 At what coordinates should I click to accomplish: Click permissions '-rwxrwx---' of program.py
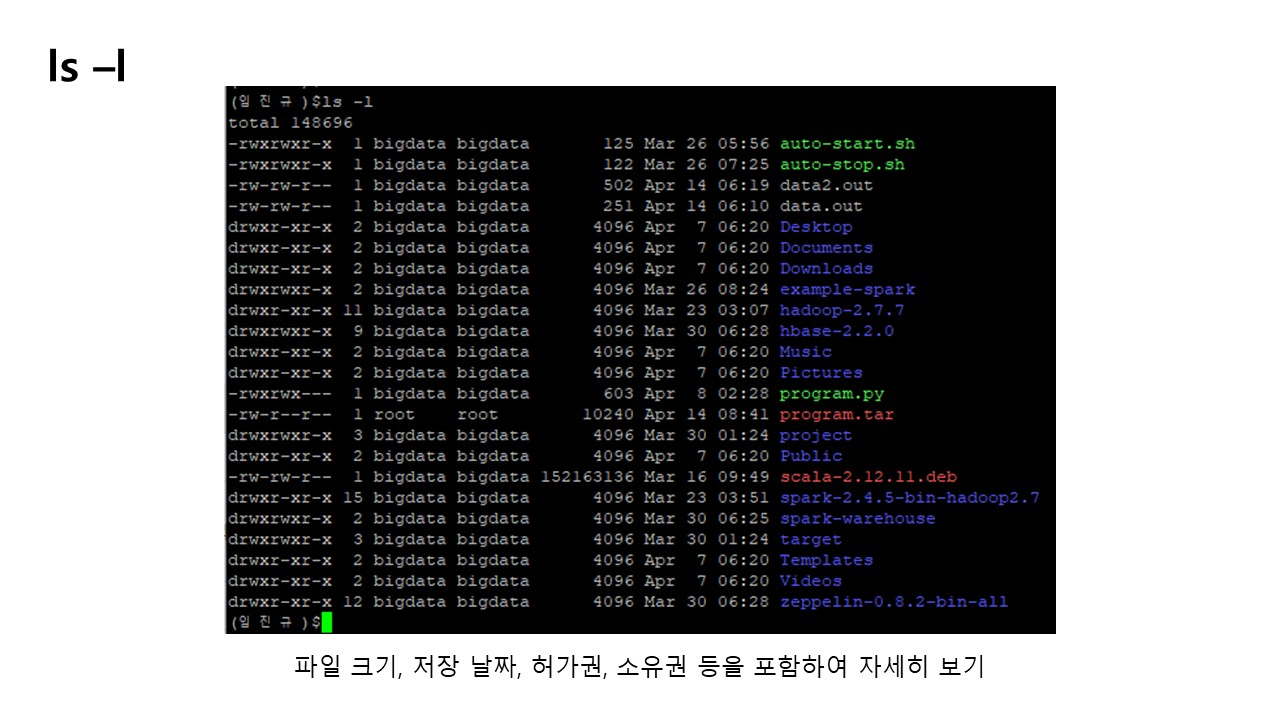click(280, 394)
